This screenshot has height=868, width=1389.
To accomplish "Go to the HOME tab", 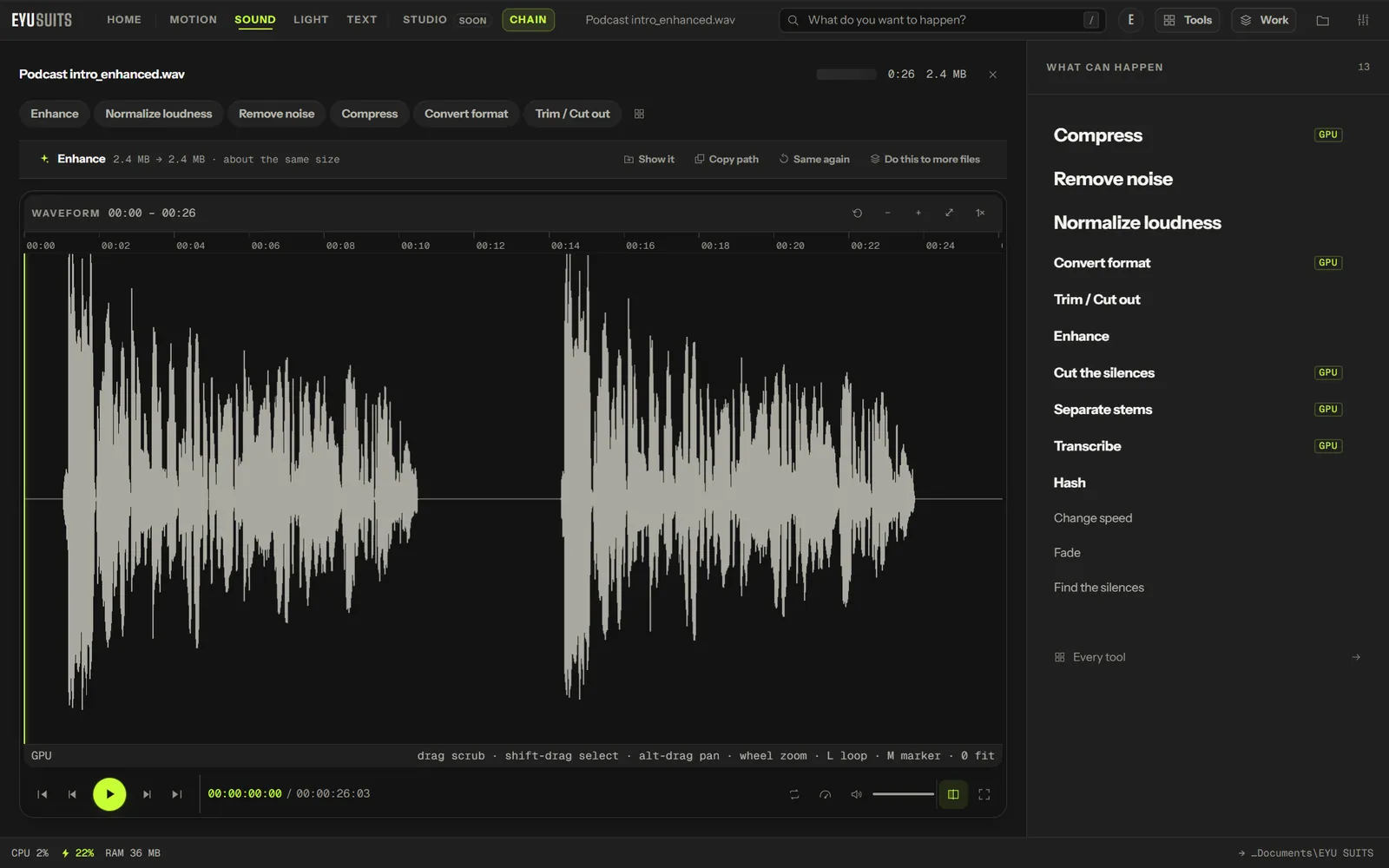I will click(x=124, y=20).
